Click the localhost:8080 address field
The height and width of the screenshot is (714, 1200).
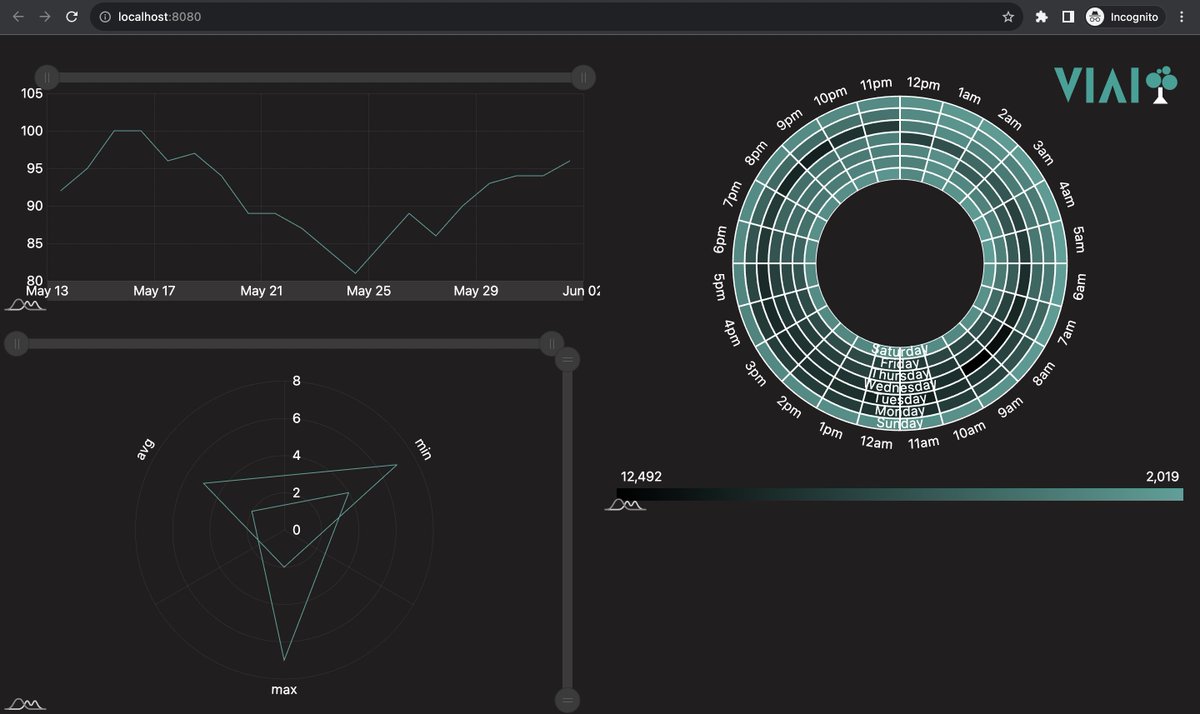pos(555,17)
